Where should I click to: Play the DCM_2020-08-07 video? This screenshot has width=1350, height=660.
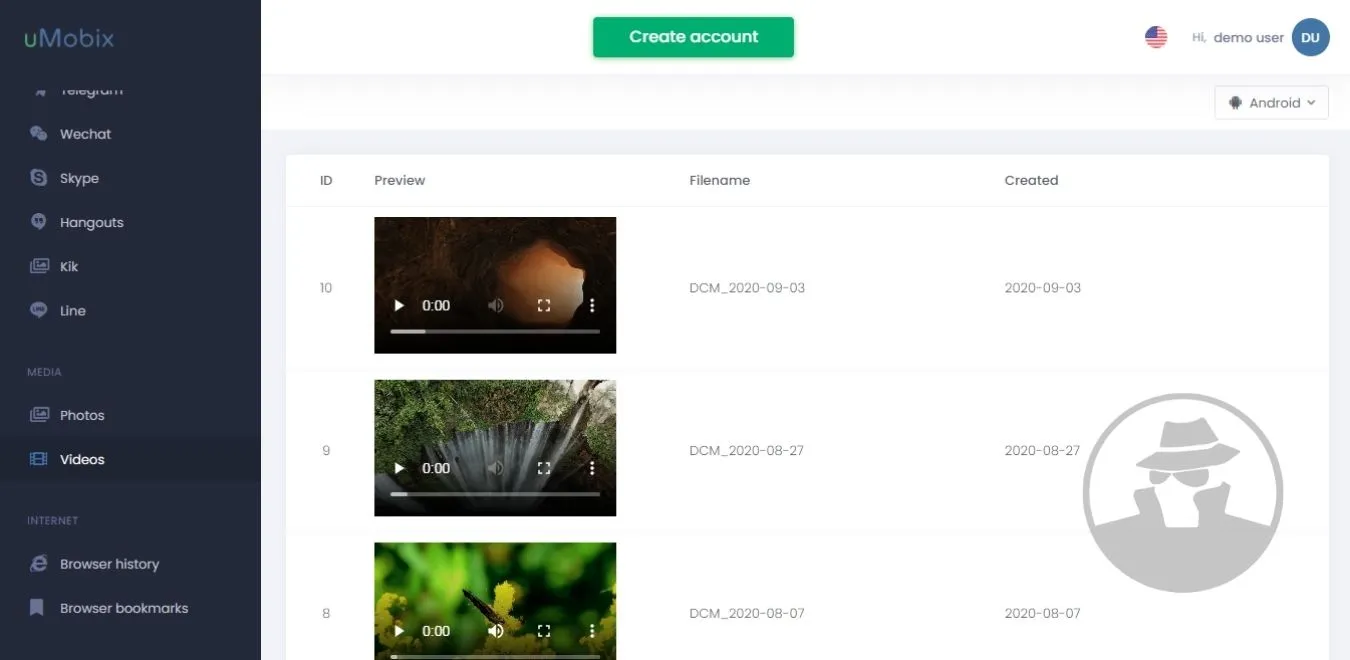399,631
